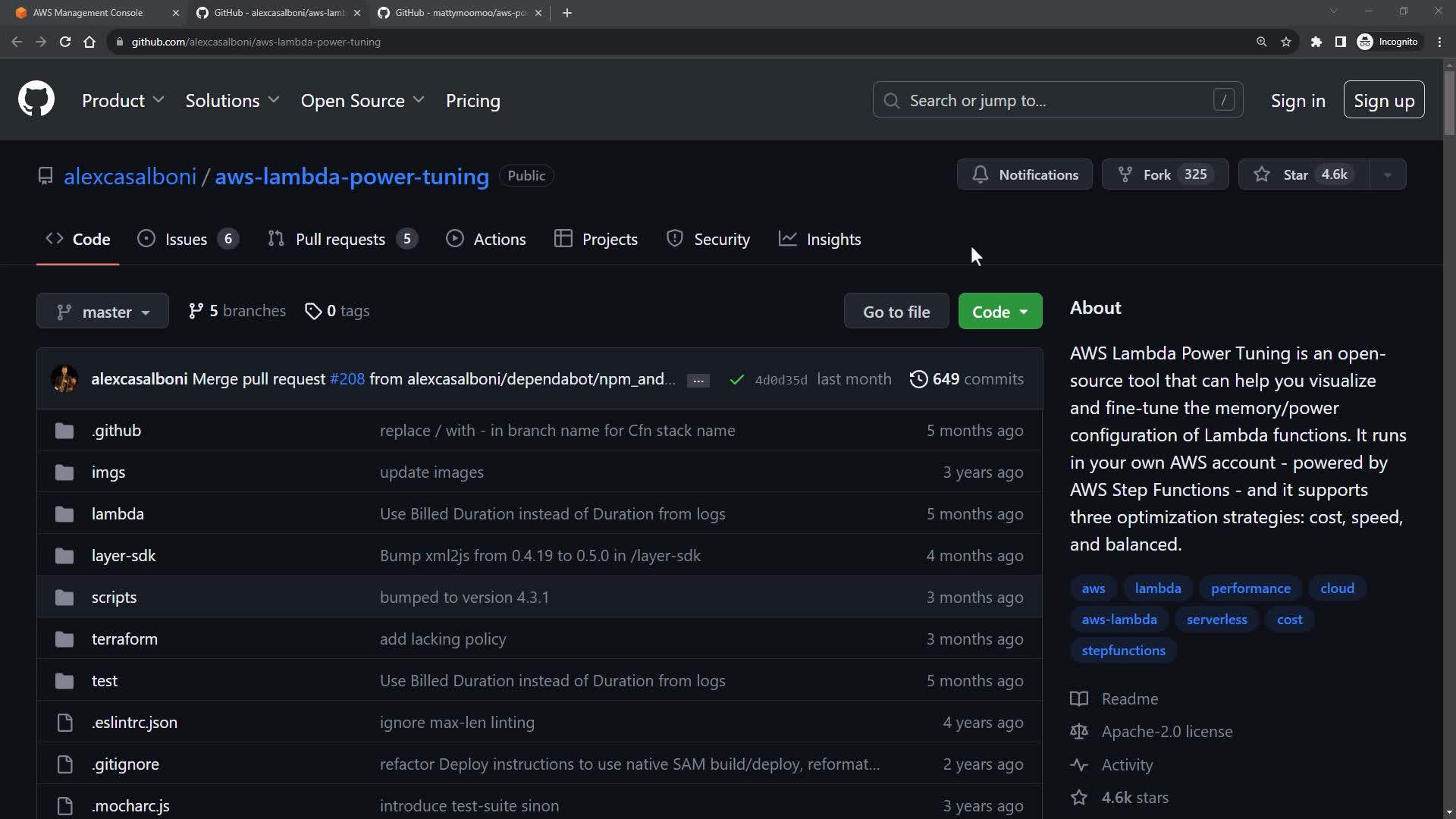Open the 649 commits history
Image resolution: width=1456 pixels, height=819 pixels.
coord(967,379)
